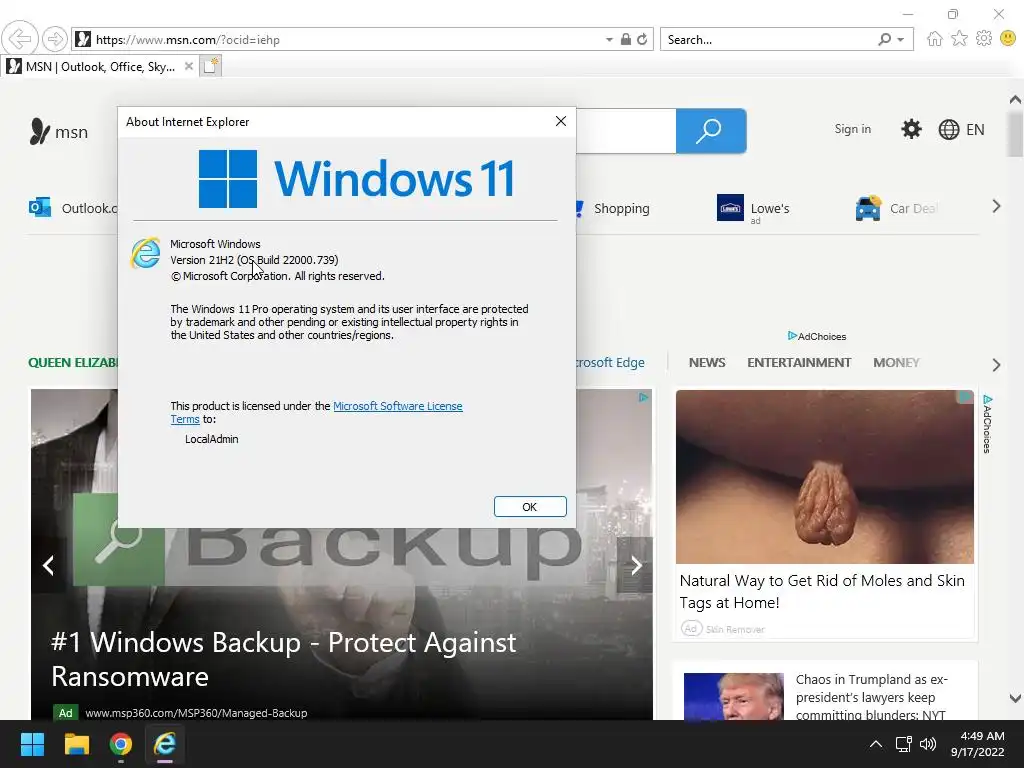Go to next carousel slide arrow

coord(635,565)
